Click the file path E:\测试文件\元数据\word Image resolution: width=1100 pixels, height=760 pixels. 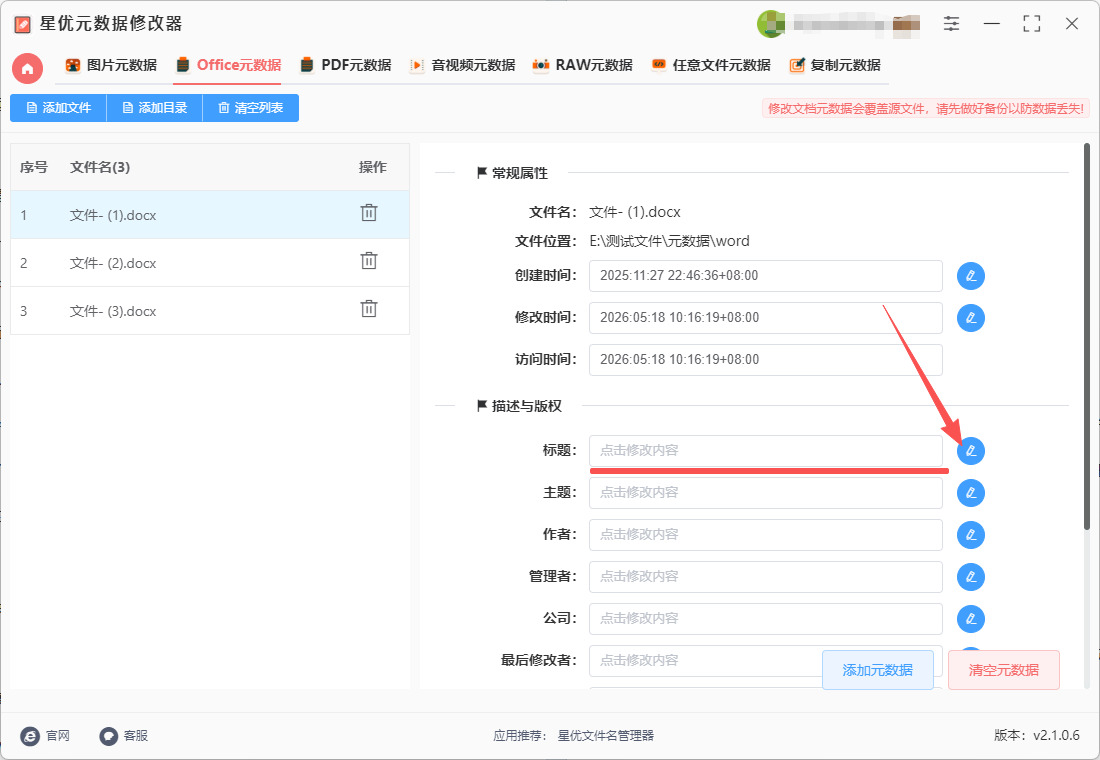(669, 241)
